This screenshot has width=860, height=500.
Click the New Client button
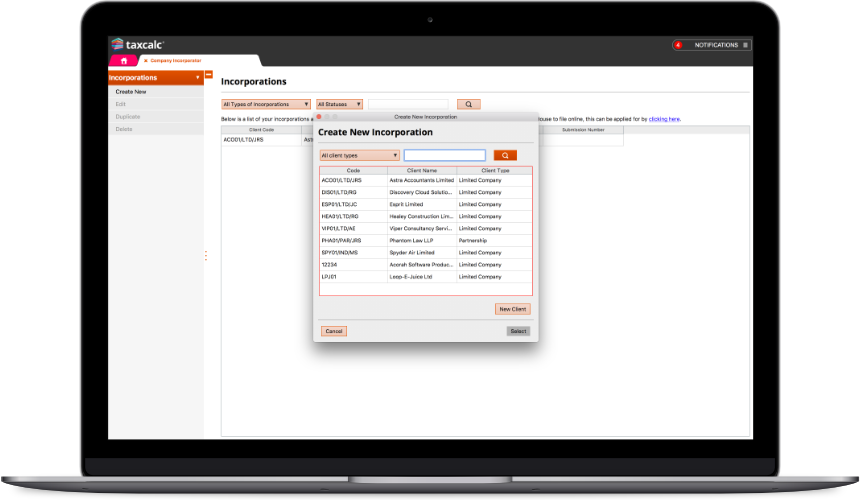[512, 309]
